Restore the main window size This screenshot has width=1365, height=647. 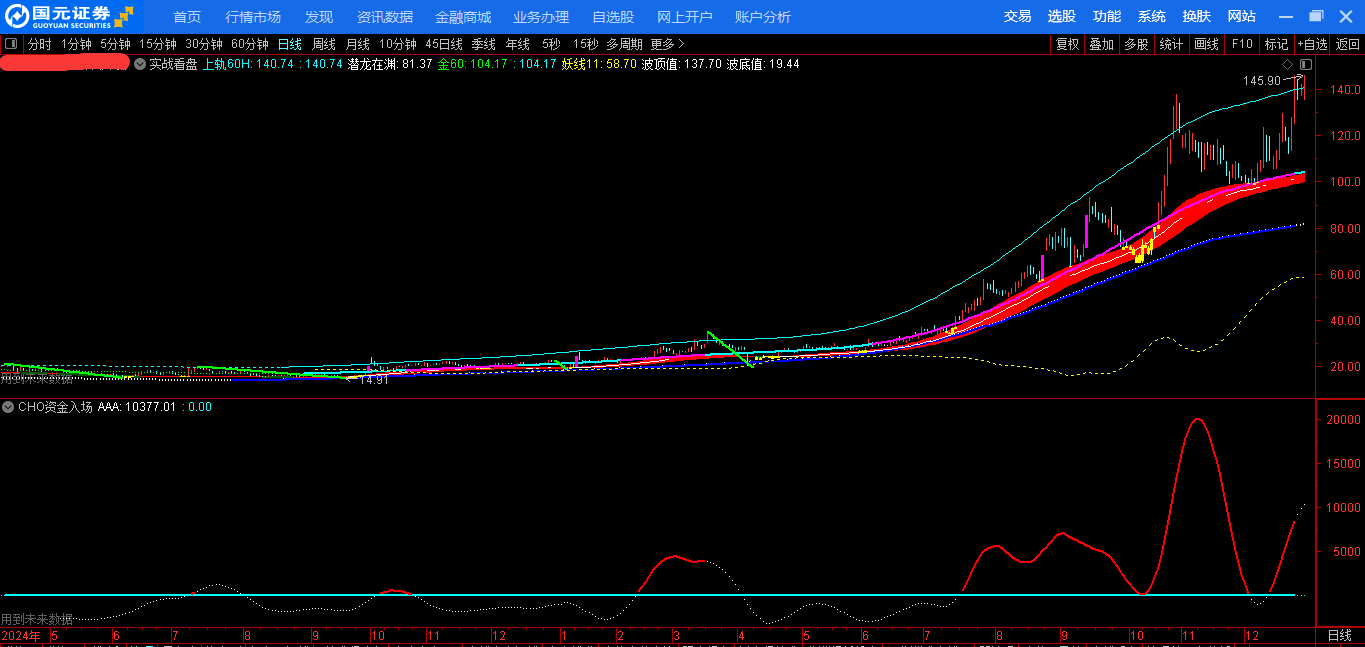(1316, 16)
